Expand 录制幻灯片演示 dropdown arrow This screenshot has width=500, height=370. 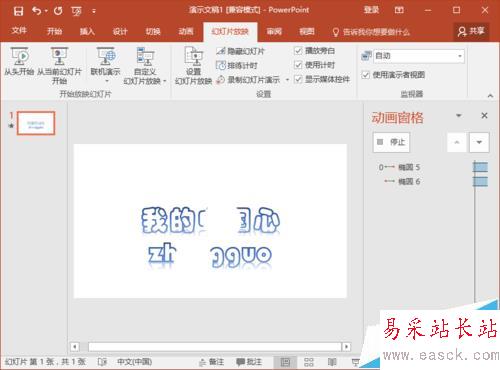click(x=287, y=80)
